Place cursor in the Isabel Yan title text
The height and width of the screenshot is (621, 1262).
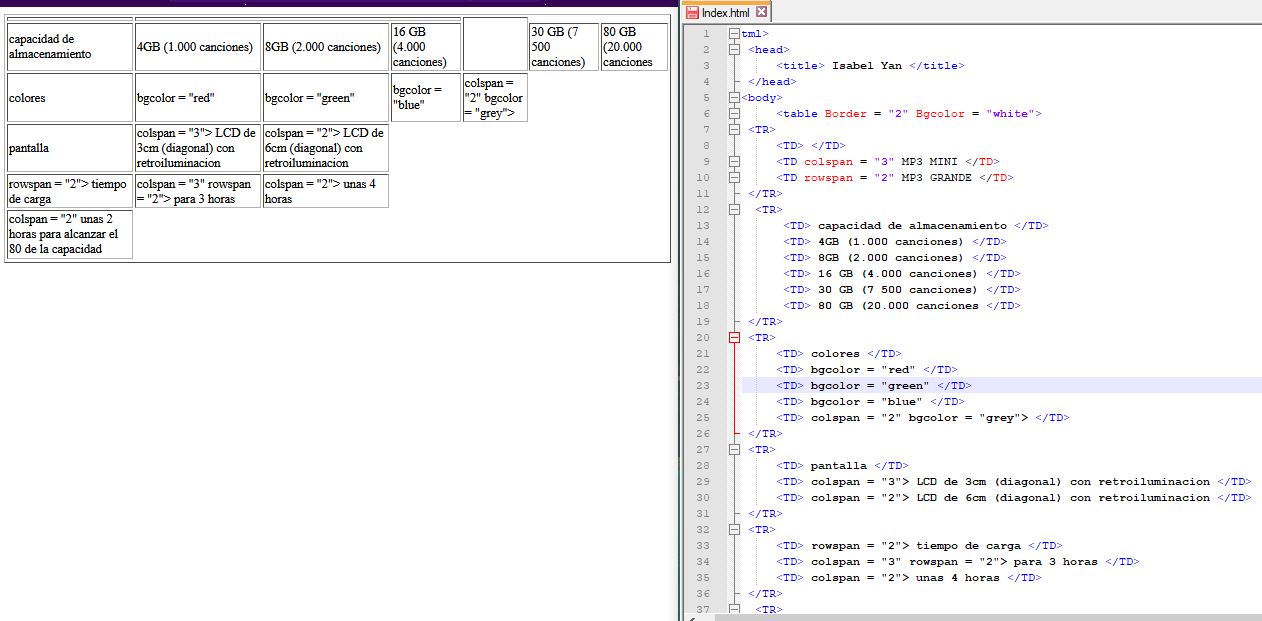click(x=867, y=65)
